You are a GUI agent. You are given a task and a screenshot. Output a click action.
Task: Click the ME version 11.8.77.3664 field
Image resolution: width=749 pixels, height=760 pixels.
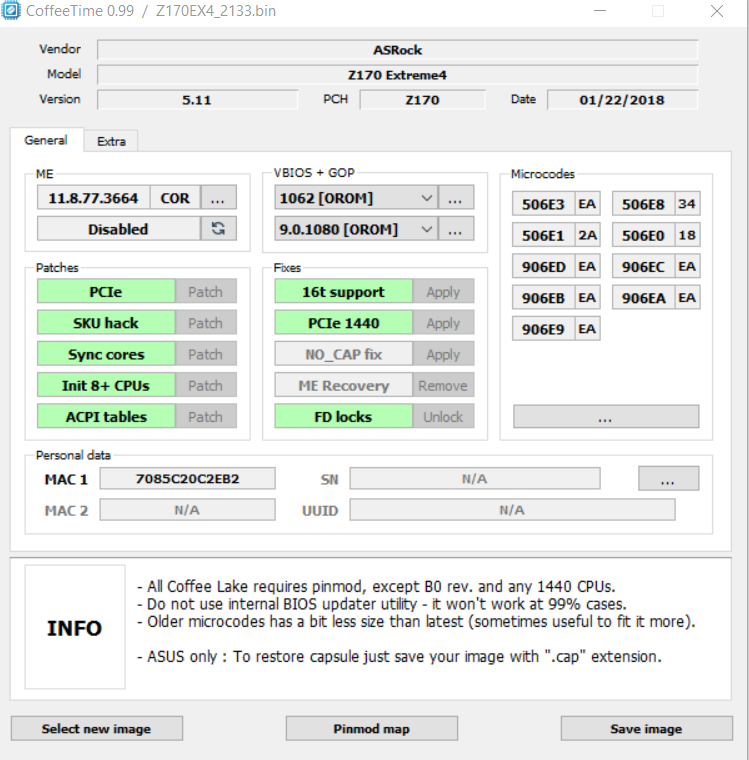pos(94,198)
